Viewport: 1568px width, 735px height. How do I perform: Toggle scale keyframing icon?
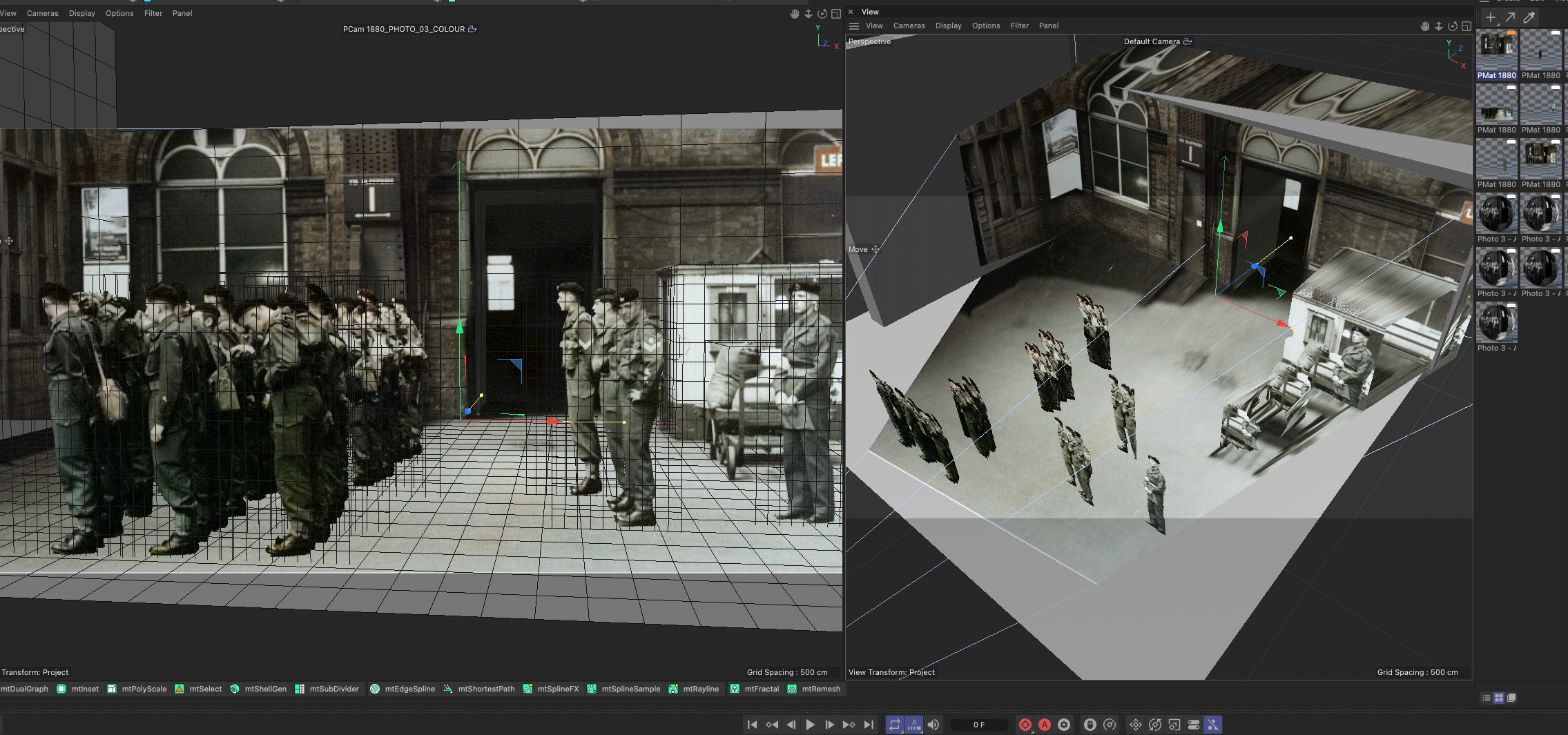(1174, 725)
